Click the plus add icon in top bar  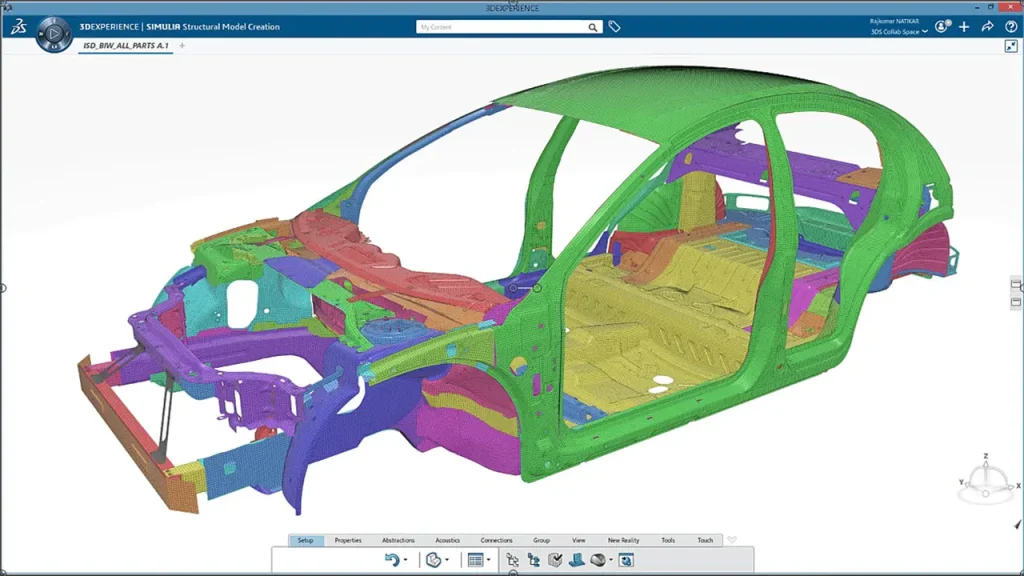point(965,27)
